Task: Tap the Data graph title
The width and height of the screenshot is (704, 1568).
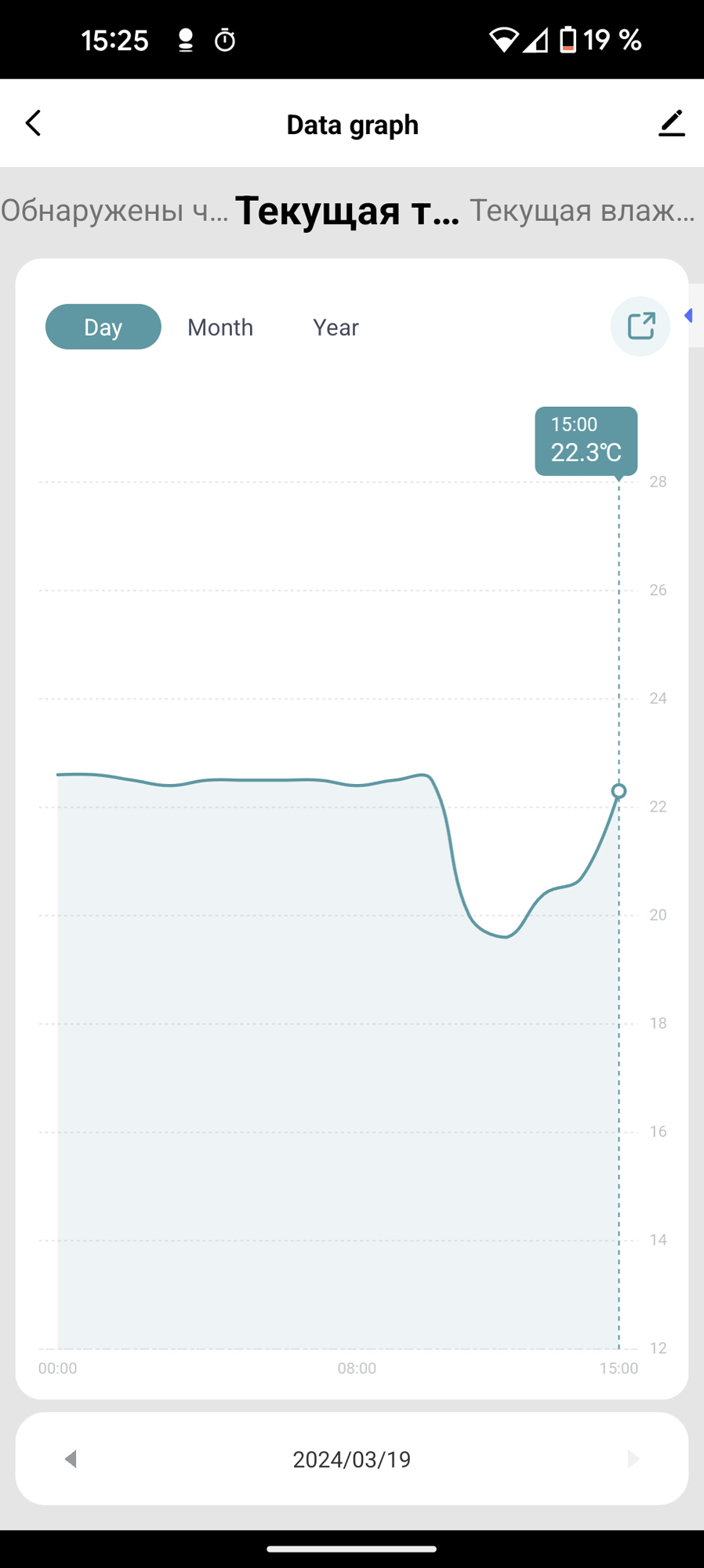Action: pyautogui.click(x=352, y=125)
